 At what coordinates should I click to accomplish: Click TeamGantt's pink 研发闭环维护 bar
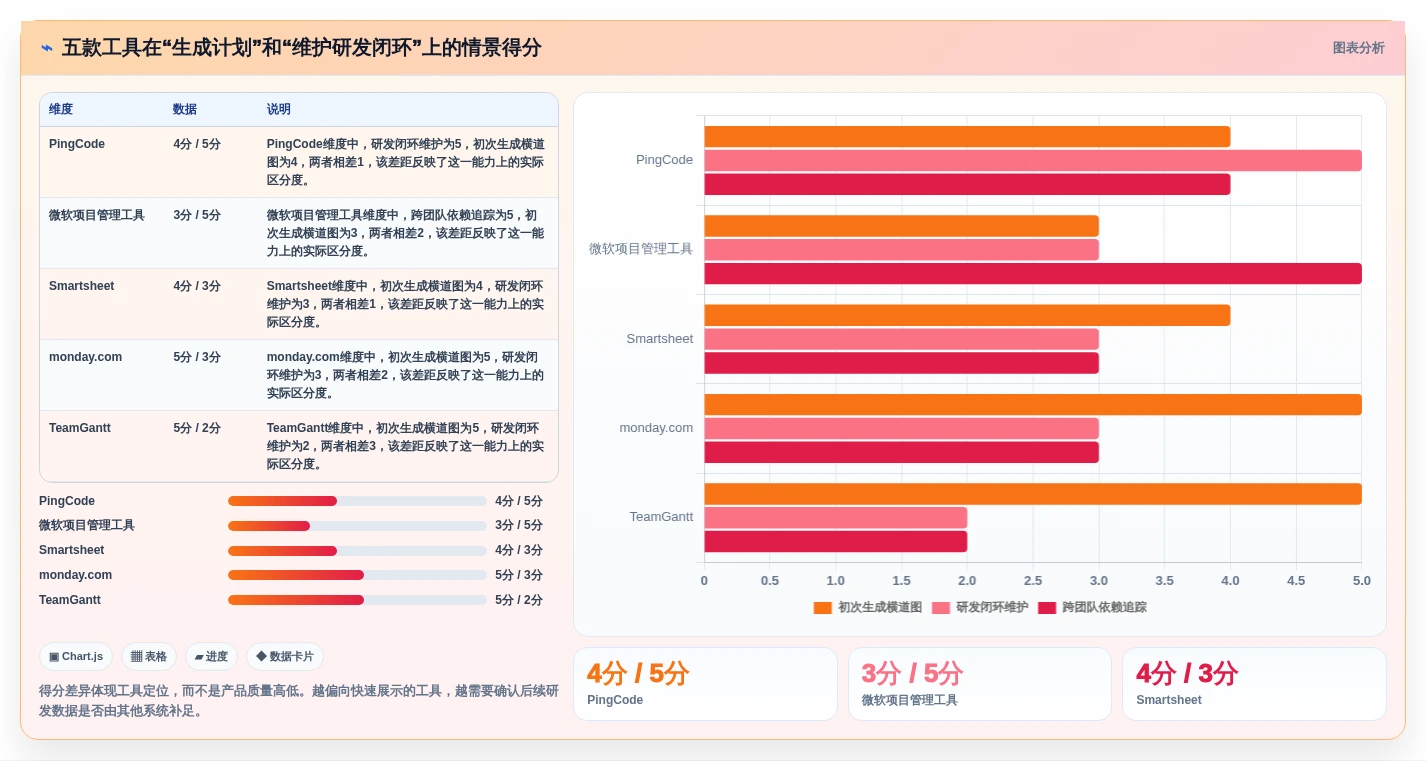click(x=836, y=517)
